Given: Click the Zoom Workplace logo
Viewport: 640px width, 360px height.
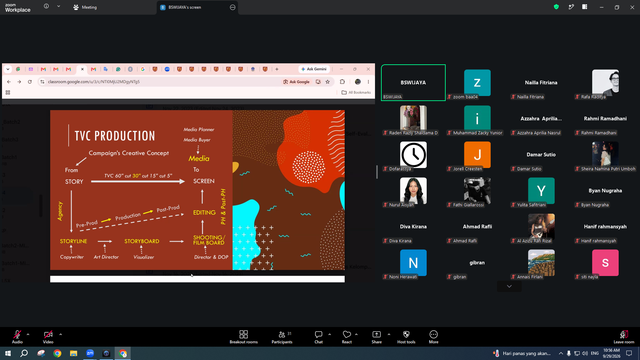Looking at the screenshot, I should coord(18,8).
